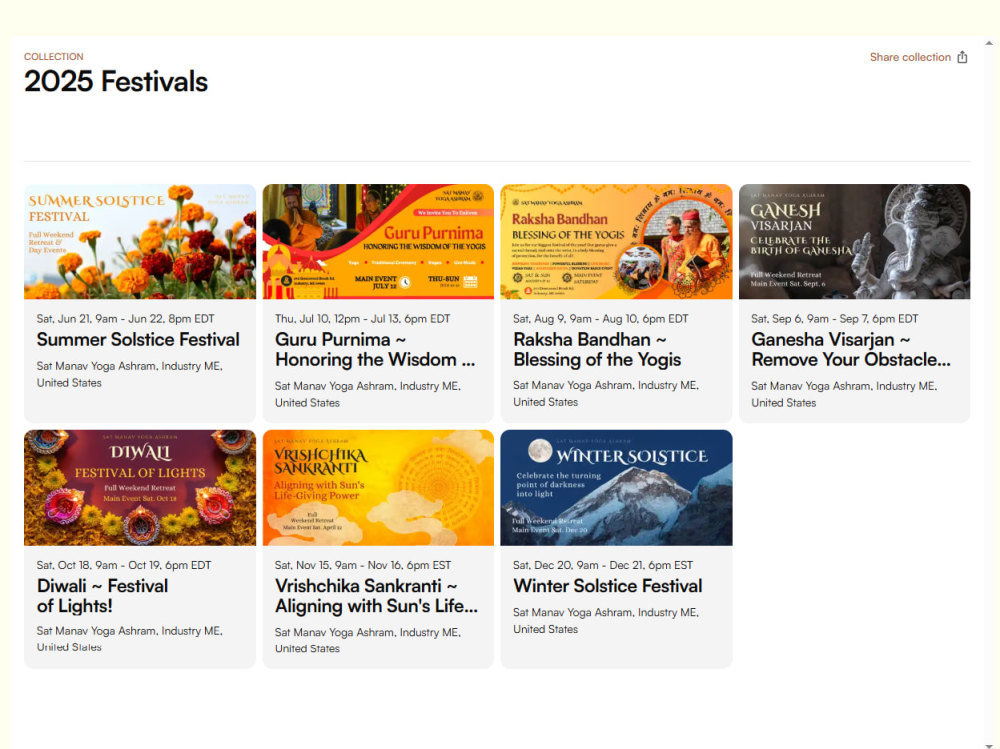
Task: Open Guru Purnima banner image
Action: [x=378, y=242]
